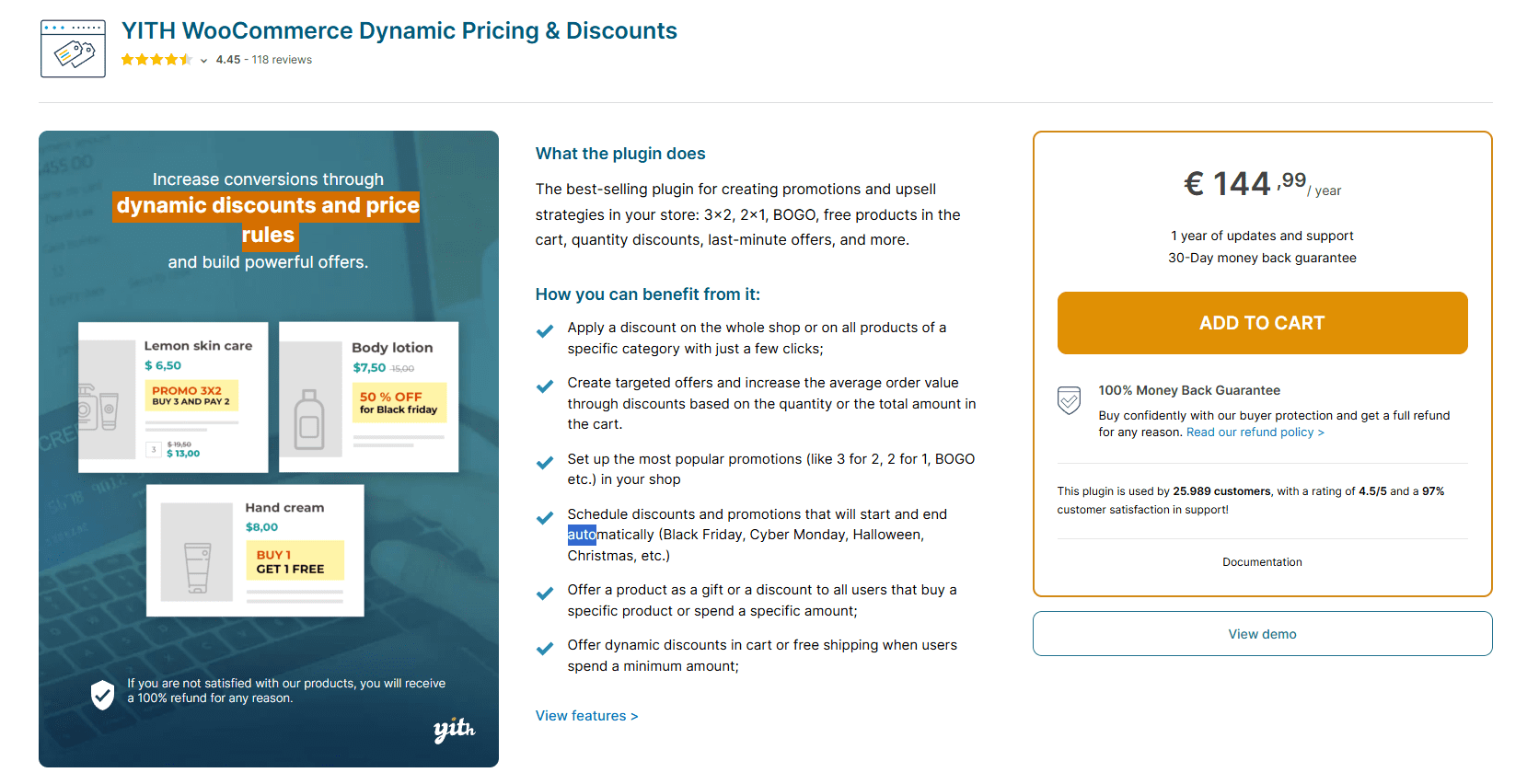Screen dimensions: 1527x784
Task: Click the Body lotion 50% off card
Action: click(368, 397)
